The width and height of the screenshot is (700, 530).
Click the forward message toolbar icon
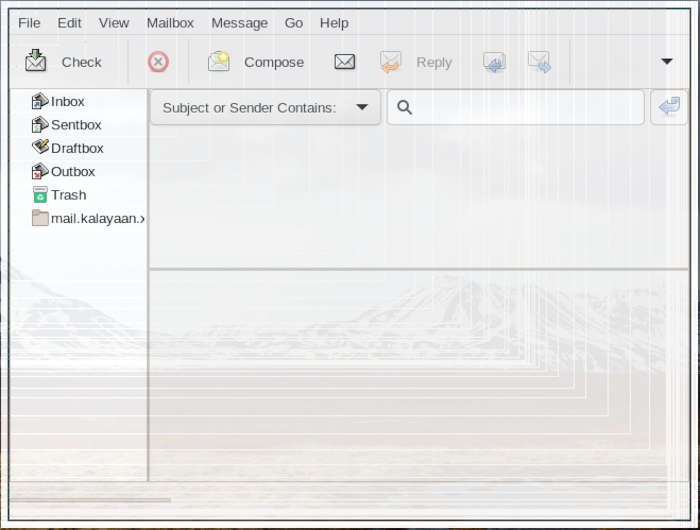click(539, 62)
